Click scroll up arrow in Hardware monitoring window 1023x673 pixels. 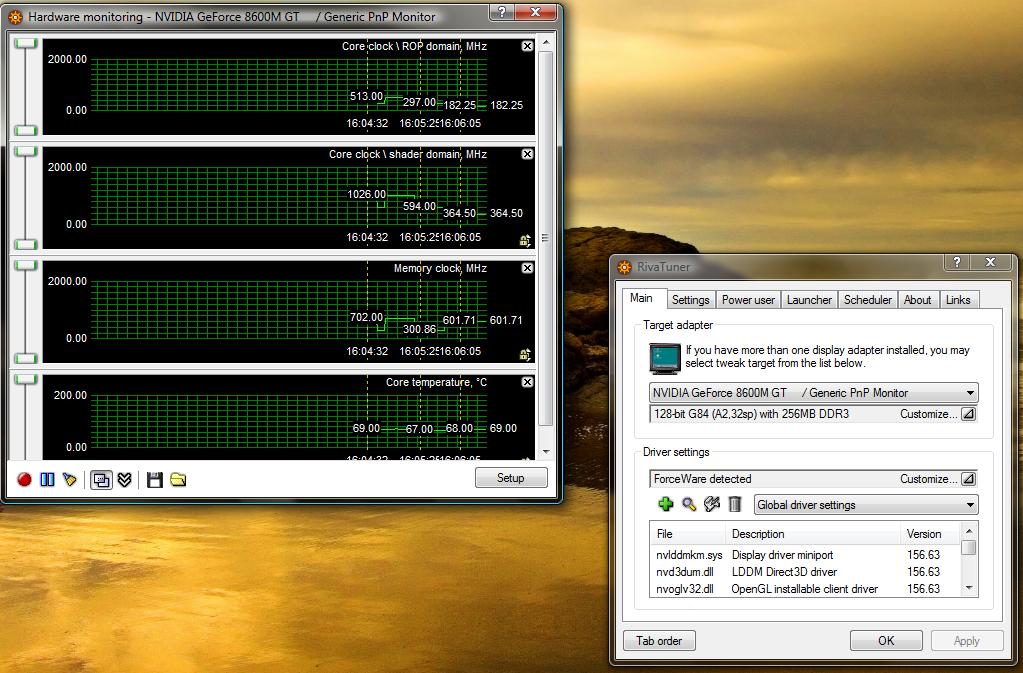pyautogui.click(x=546, y=43)
